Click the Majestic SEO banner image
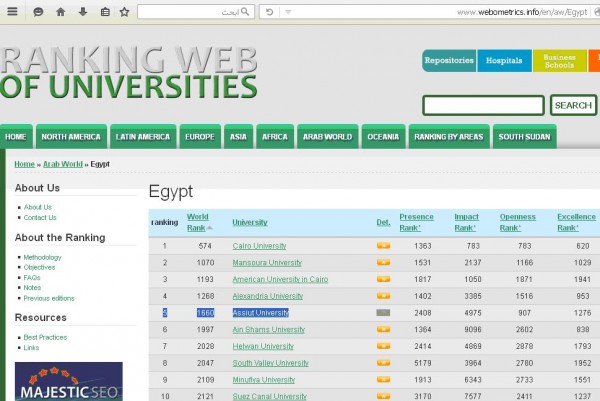Viewport: 600px width, 401px height. coord(69,382)
